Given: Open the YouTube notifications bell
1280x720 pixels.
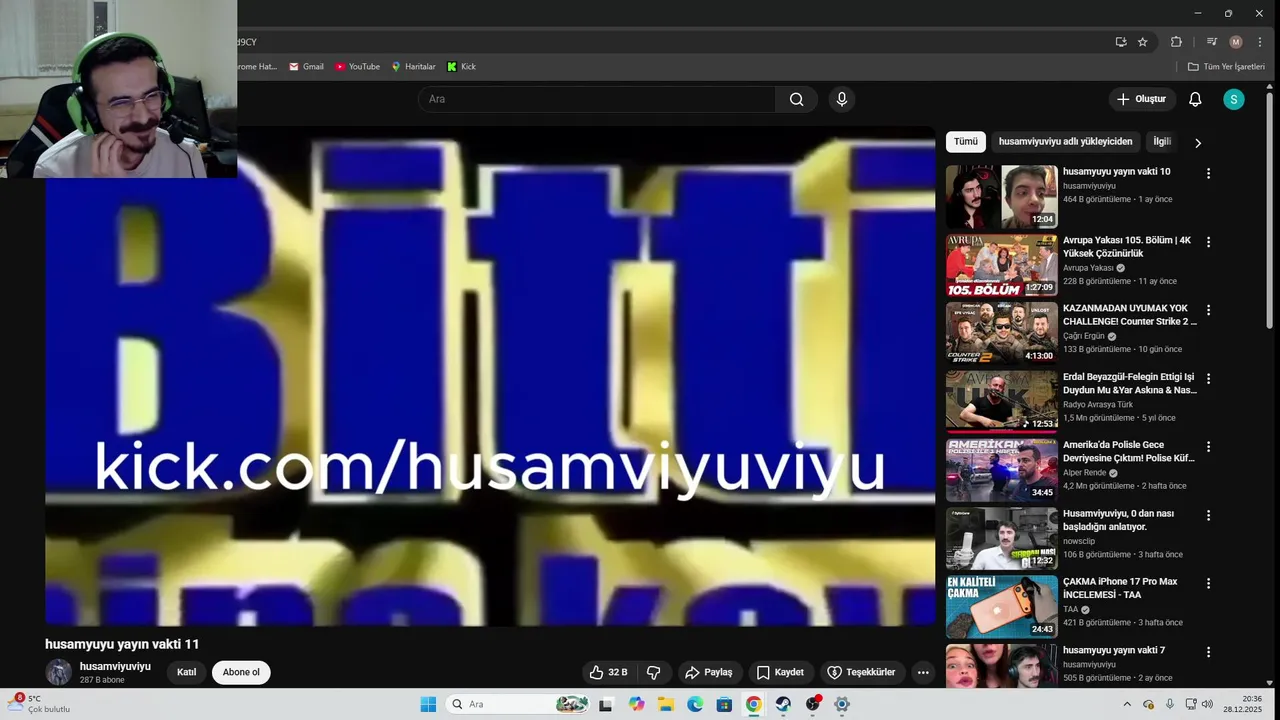Looking at the screenshot, I should pos(1195,99).
